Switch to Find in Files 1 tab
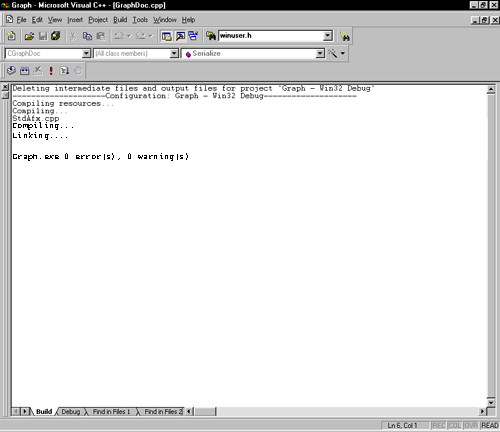 tap(111, 412)
